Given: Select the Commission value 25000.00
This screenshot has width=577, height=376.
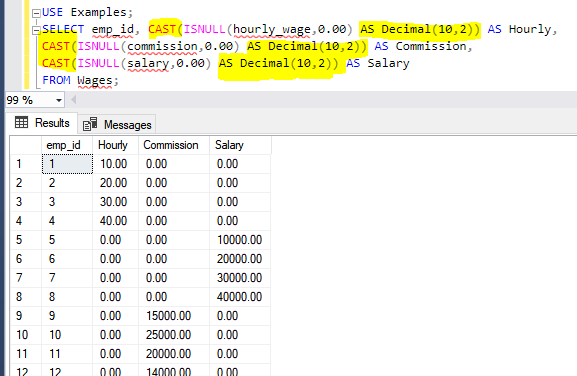Looking at the screenshot, I should 174,335.
